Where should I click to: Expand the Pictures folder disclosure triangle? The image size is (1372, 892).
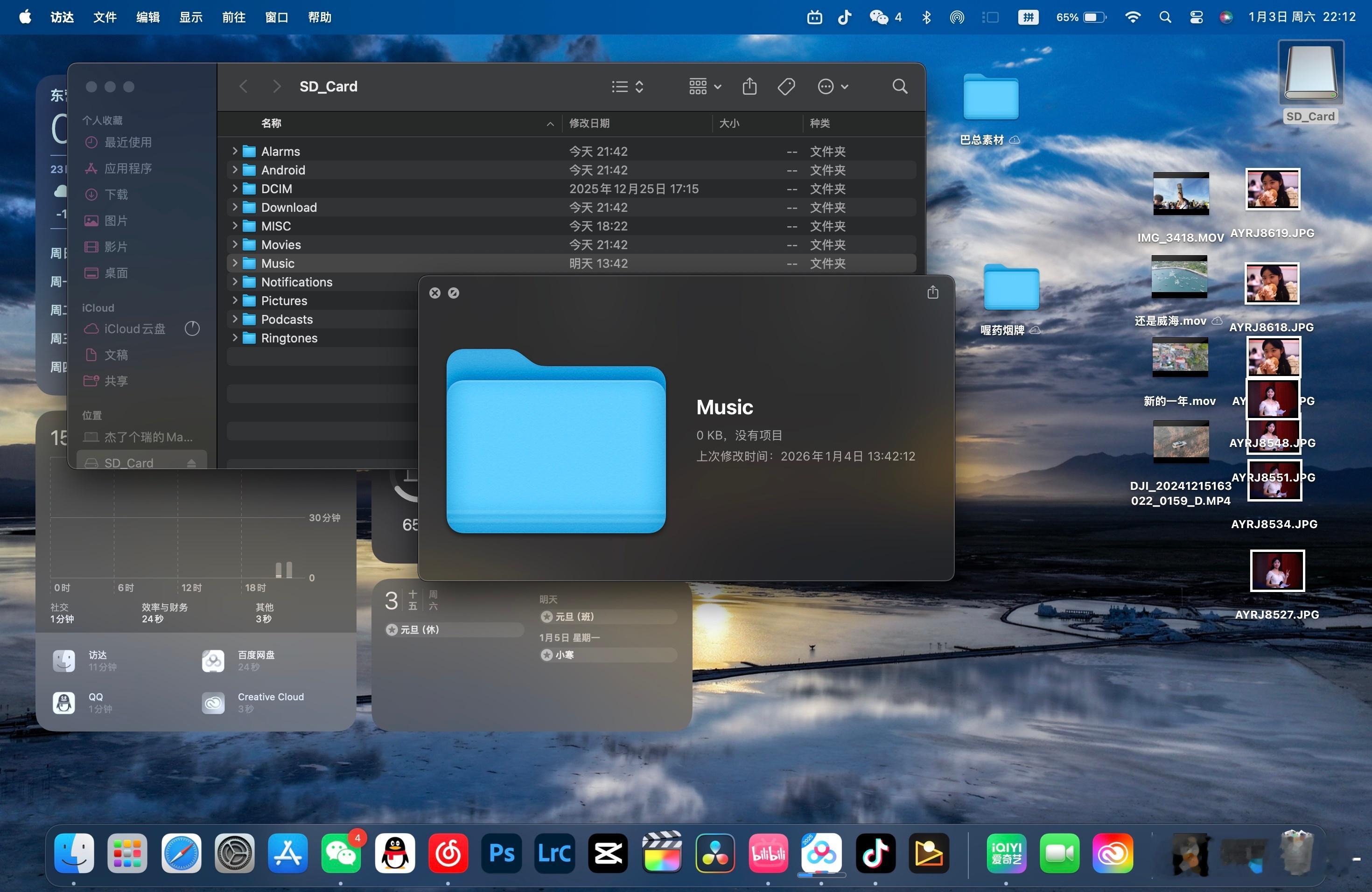(235, 300)
